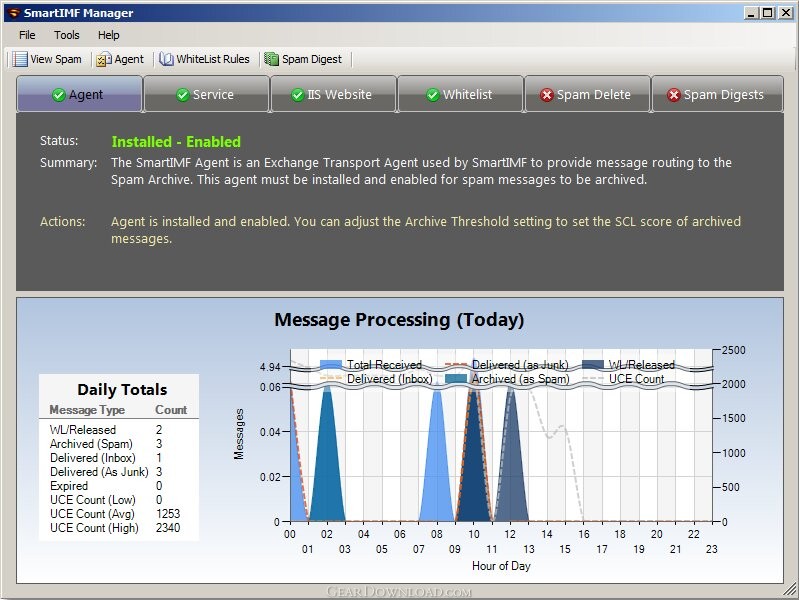This screenshot has width=799, height=600.
Task: Switch to the Spam Digests tab
Action: pos(717,94)
